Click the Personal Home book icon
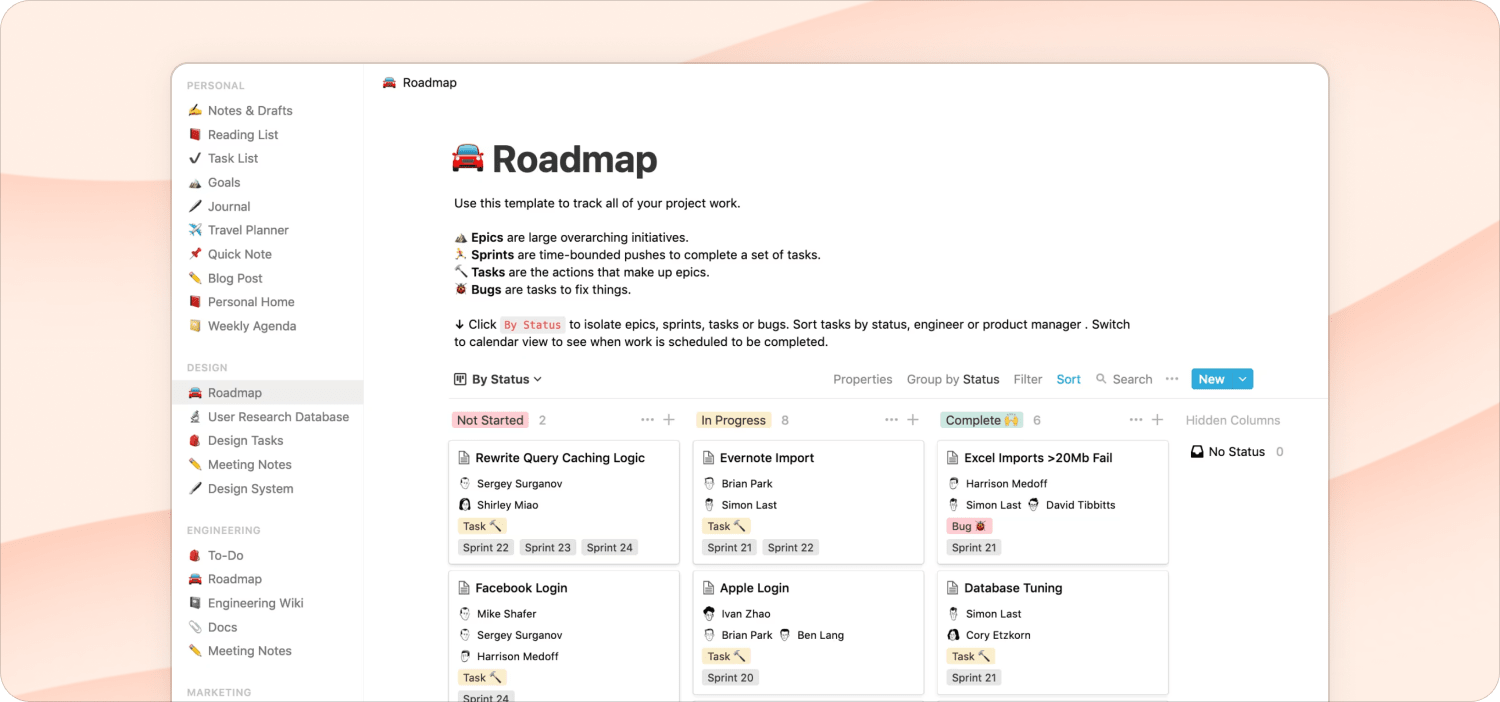Screen dimensions: 1500x702 (195, 302)
